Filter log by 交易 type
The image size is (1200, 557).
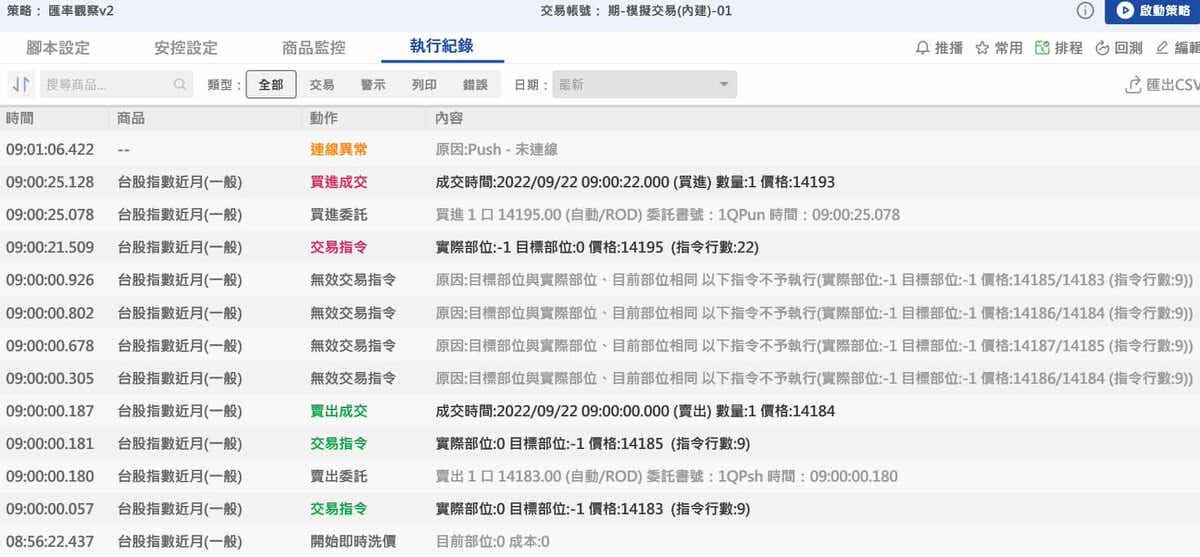click(322, 85)
